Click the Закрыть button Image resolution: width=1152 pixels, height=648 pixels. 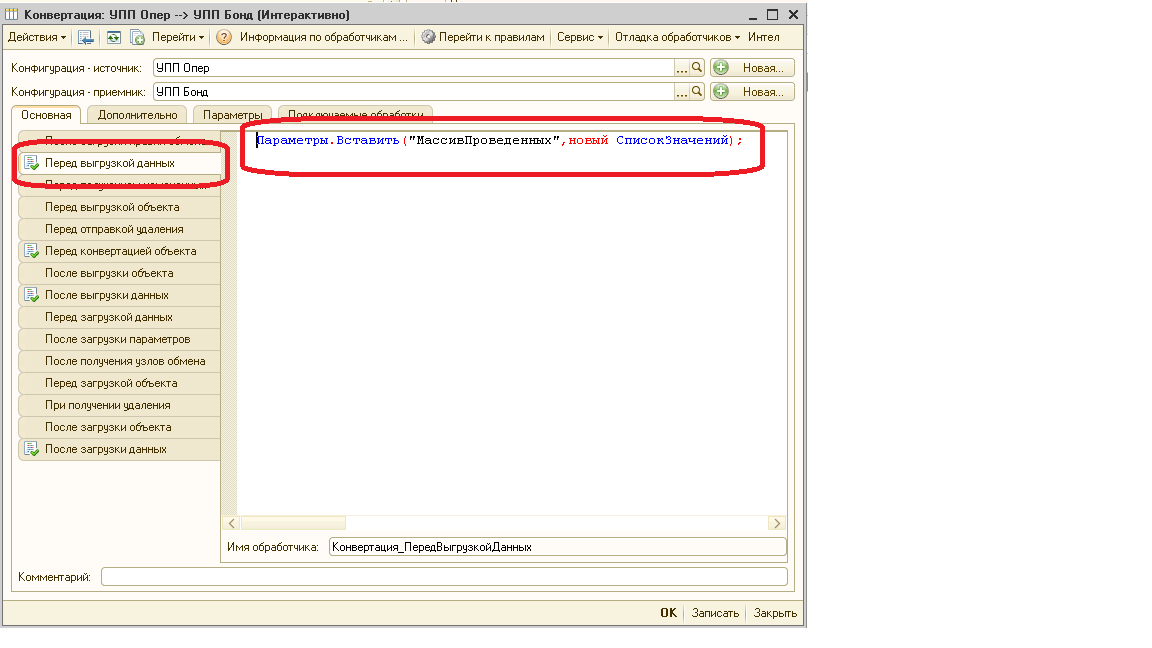tap(775, 613)
